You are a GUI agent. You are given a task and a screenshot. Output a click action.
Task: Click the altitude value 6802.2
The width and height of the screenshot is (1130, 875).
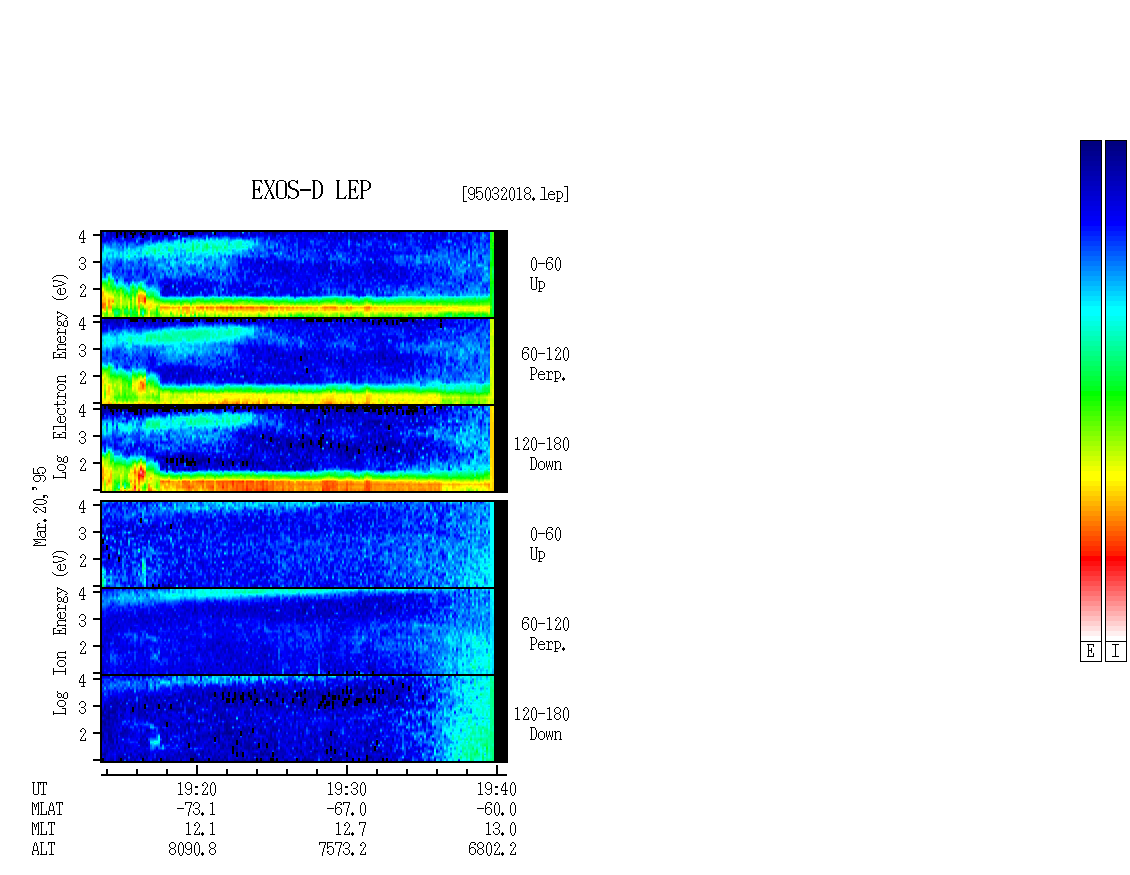pyautogui.click(x=492, y=849)
